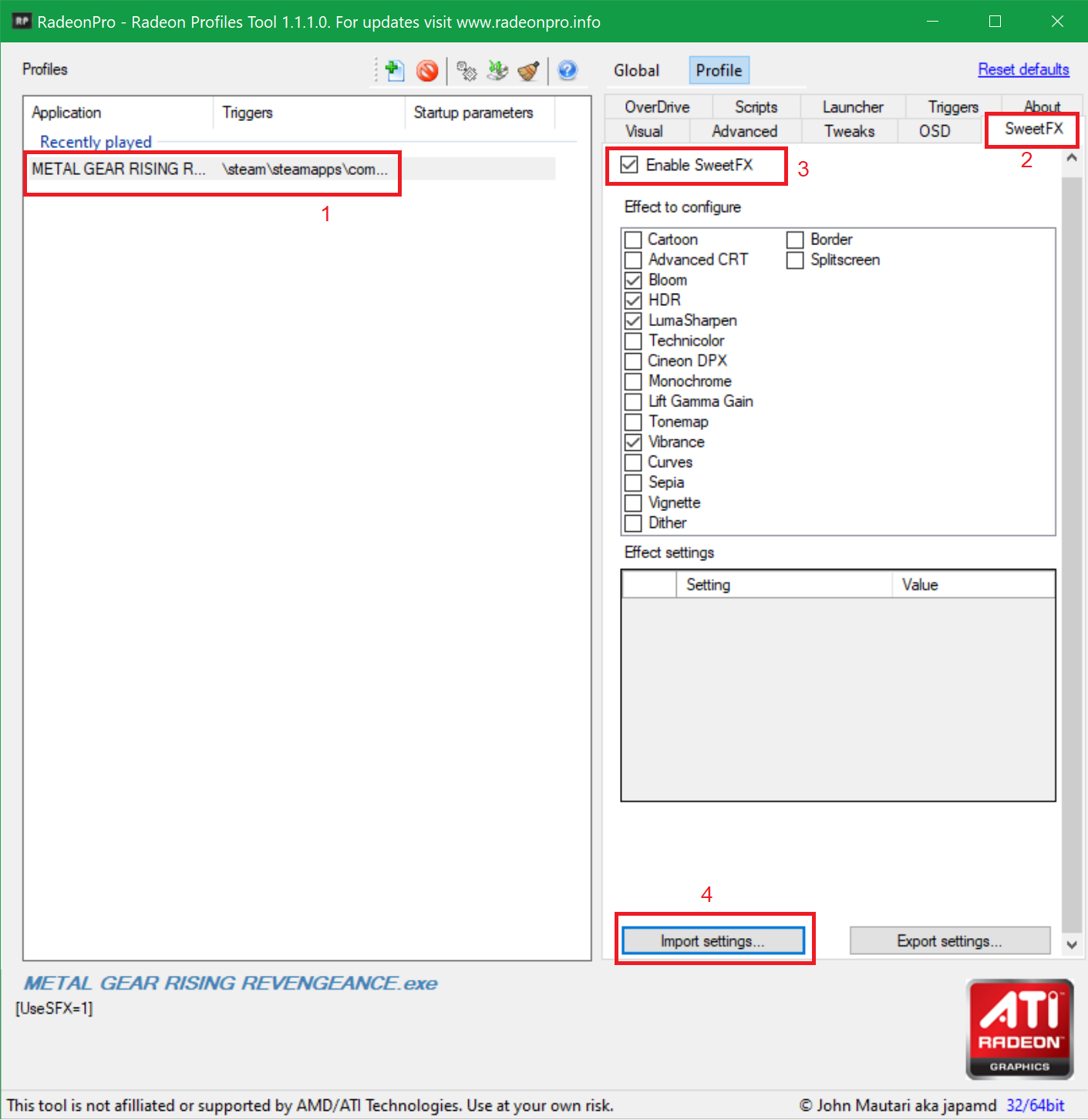Click the Reset defaults link
The height and width of the screenshot is (1120, 1088).
pos(1023,69)
